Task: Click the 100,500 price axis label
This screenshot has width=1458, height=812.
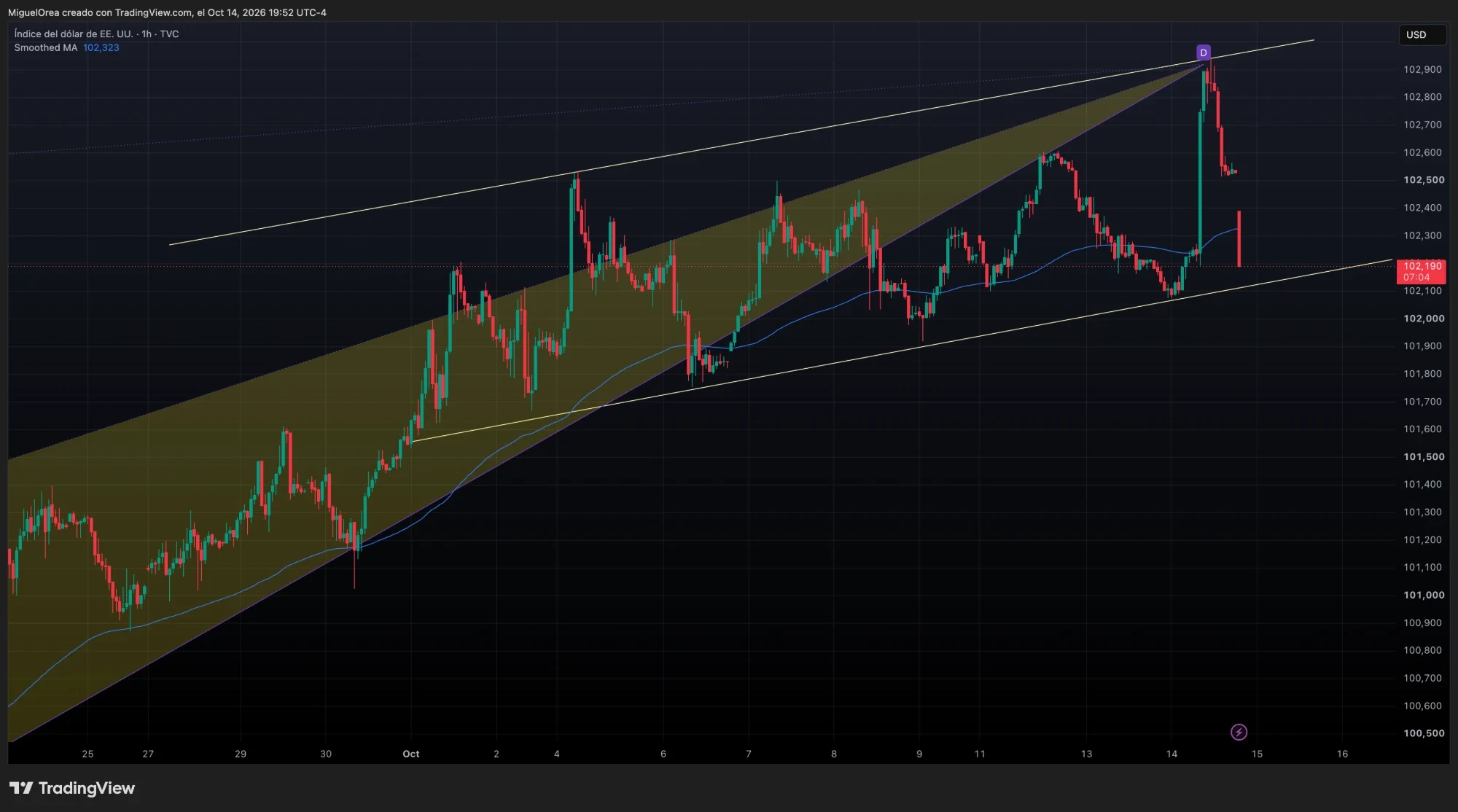Action: pyautogui.click(x=1424, y=733)
